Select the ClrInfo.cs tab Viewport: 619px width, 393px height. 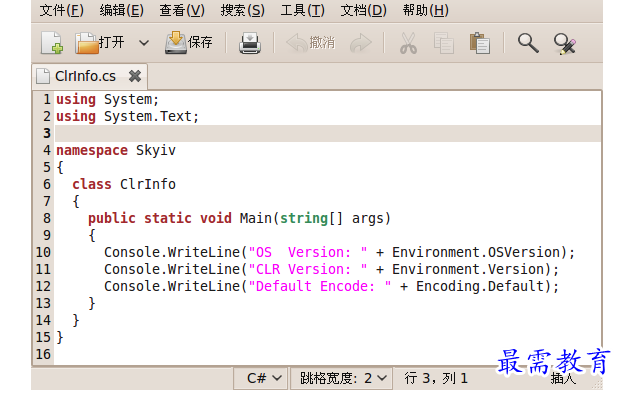[x=85, y=76]
